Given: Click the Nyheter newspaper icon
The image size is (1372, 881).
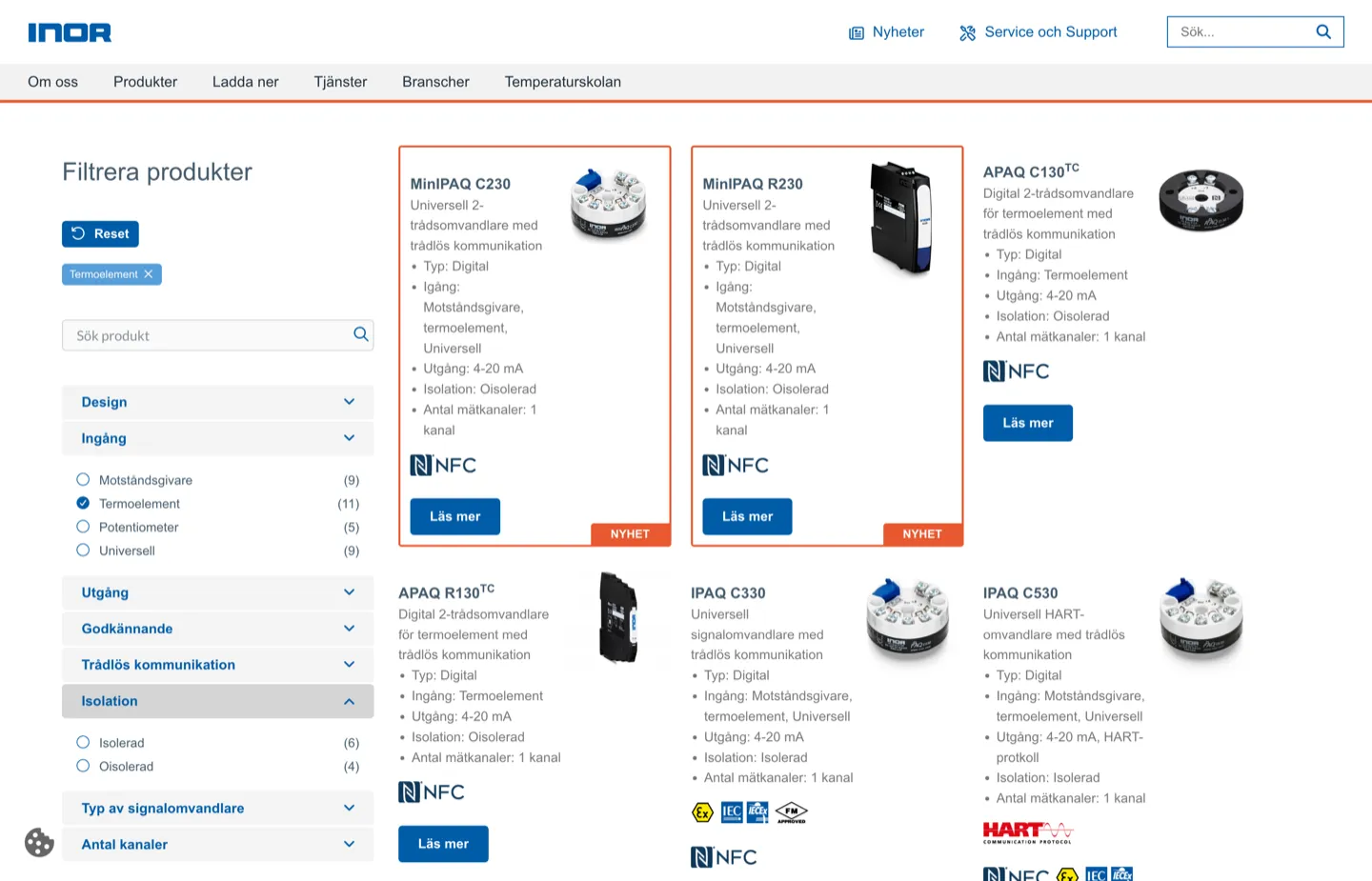Looking at the screenshot, I should click(857, 33).
